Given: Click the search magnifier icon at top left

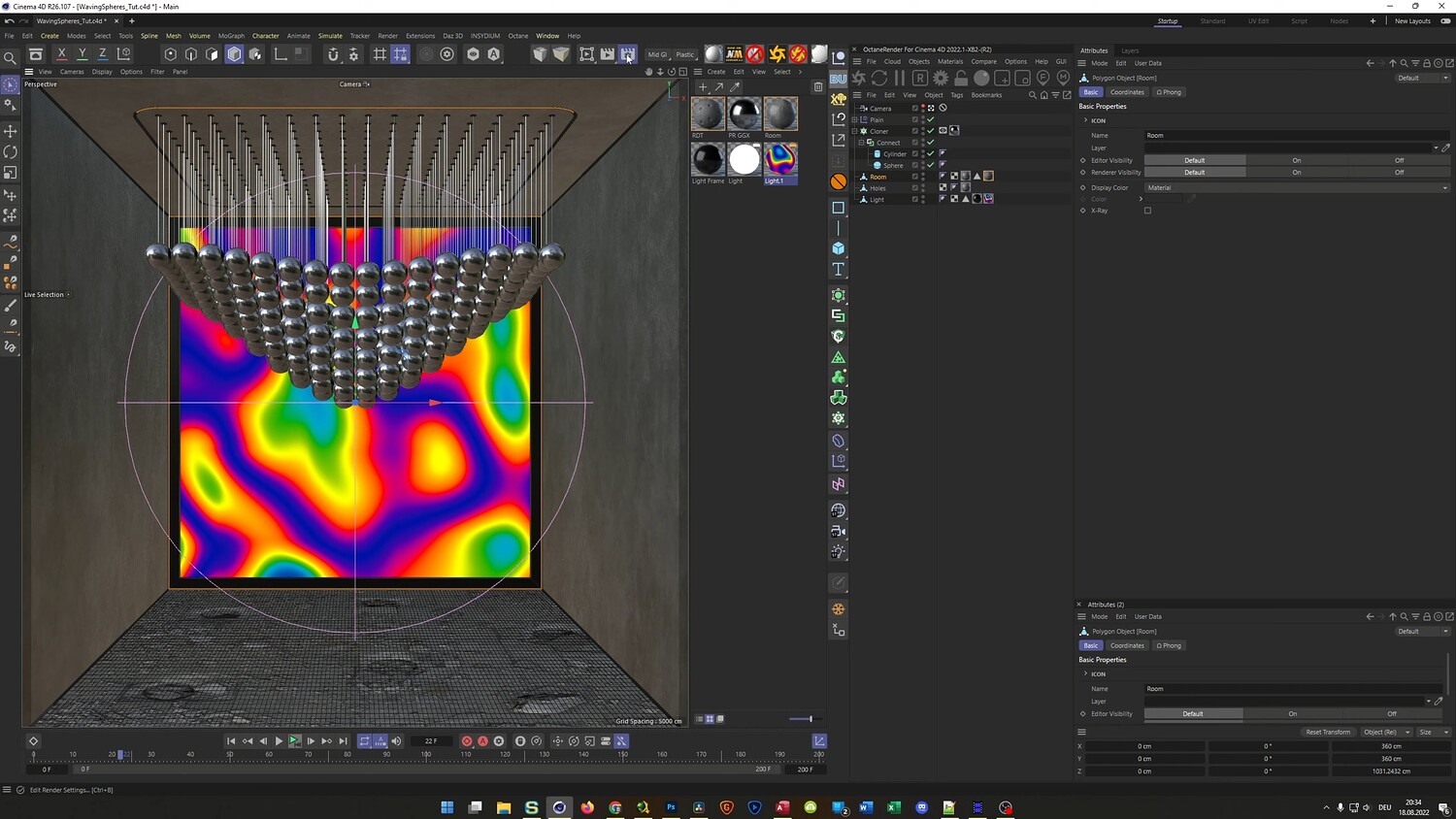Looking at the screenshot, I should pos(11,57).
